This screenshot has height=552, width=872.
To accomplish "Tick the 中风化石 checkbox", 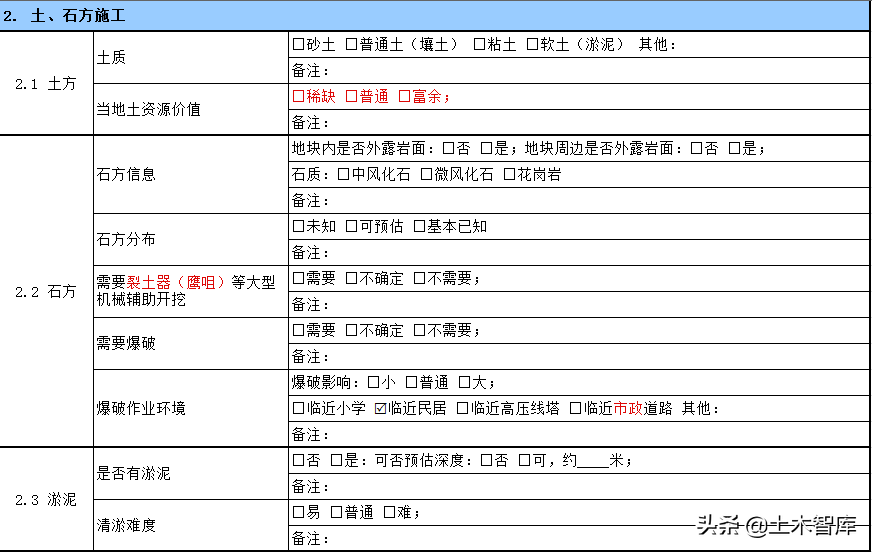I will 343,175.
